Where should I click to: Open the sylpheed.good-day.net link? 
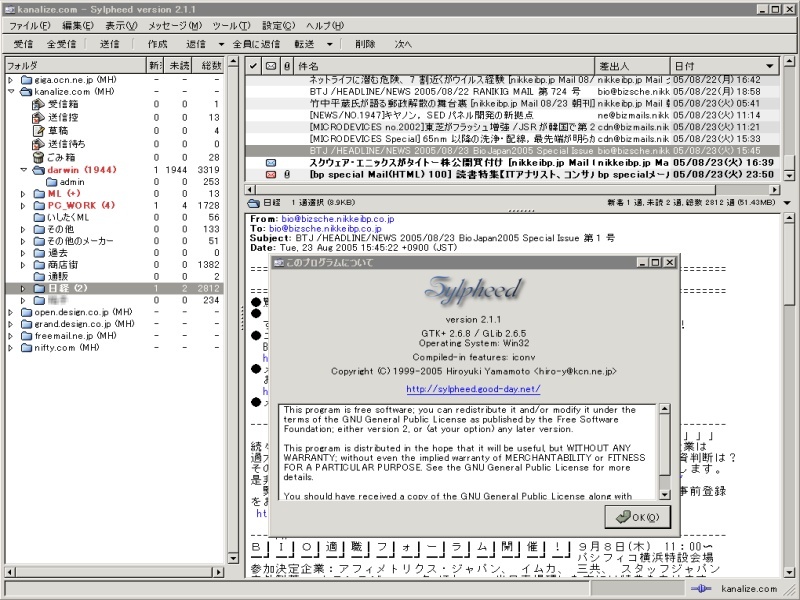[x=473, y=389]
